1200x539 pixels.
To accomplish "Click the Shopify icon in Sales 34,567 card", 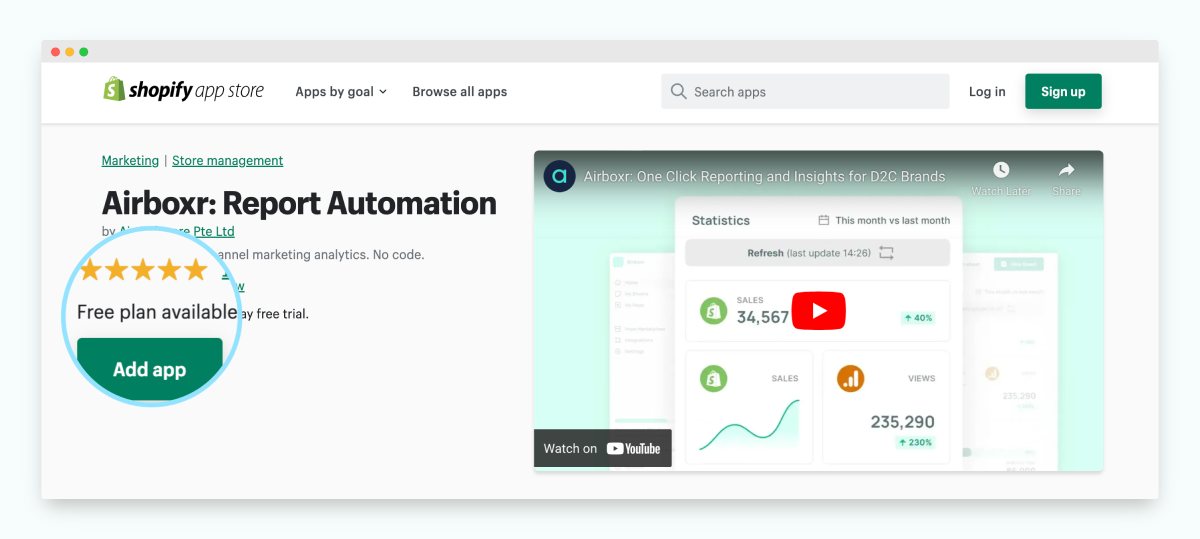I will [x=713, y=310].
